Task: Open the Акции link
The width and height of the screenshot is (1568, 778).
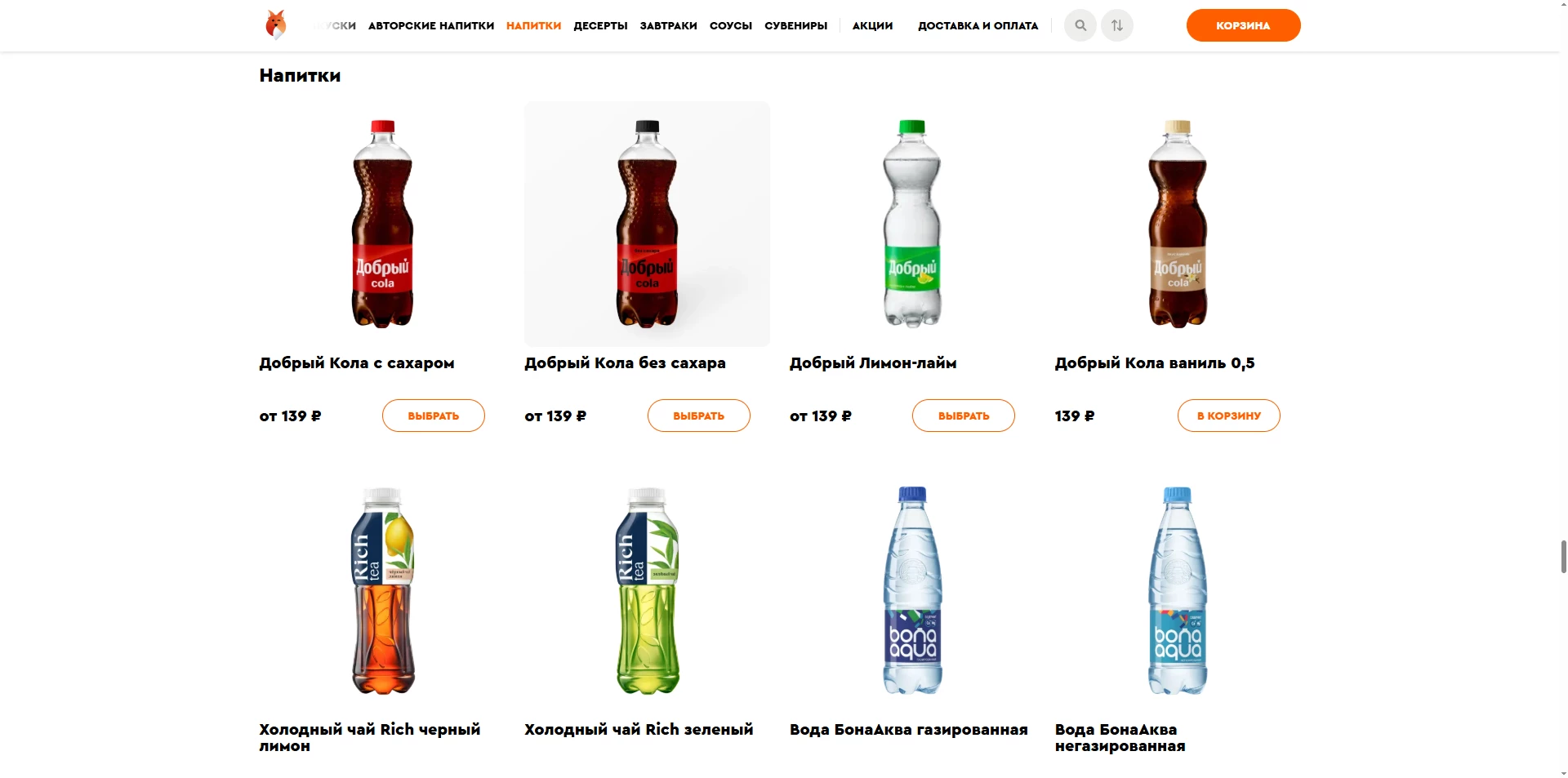Action: pos(872,26)
